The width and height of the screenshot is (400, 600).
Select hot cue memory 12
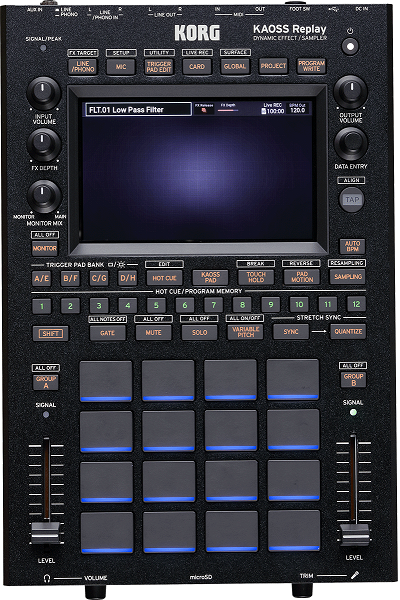(356, 304)
